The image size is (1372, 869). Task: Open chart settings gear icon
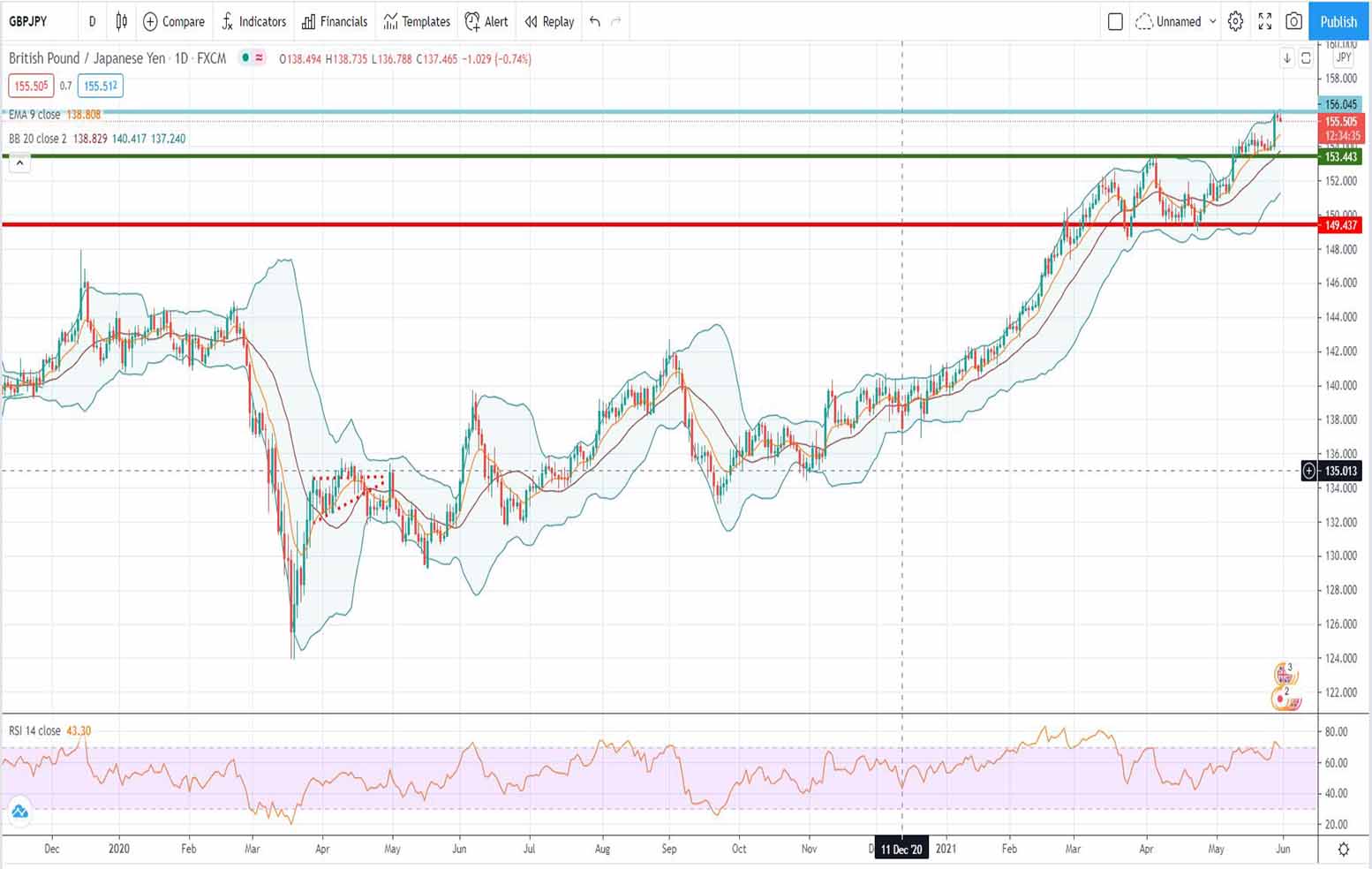point(1235,21)
